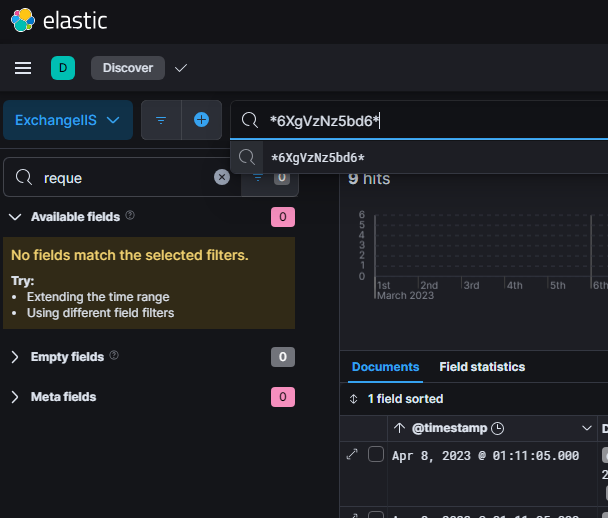
Task: Open the ExchangeIIS data view dropdown
Action: click(x=69, y=120)
